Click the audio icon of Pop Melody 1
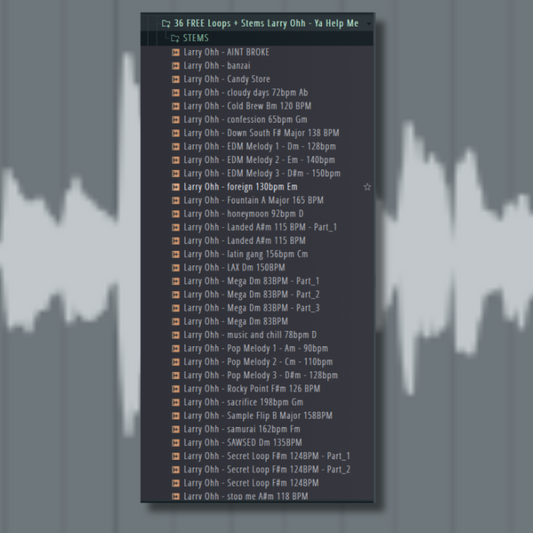The height and width of the screenshot is (533, 533). click(x=175, y=349)
